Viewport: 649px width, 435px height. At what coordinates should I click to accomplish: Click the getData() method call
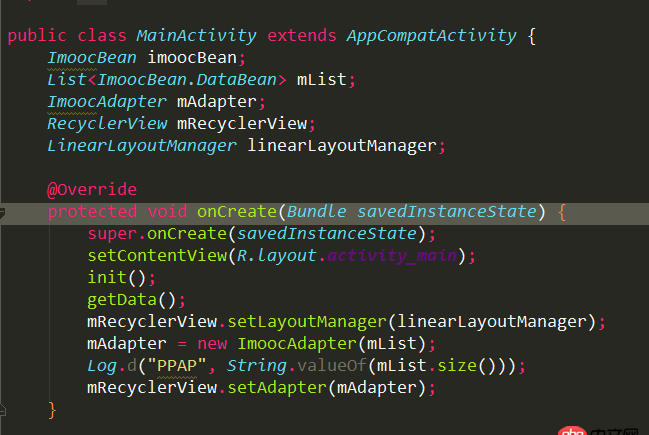131,300
